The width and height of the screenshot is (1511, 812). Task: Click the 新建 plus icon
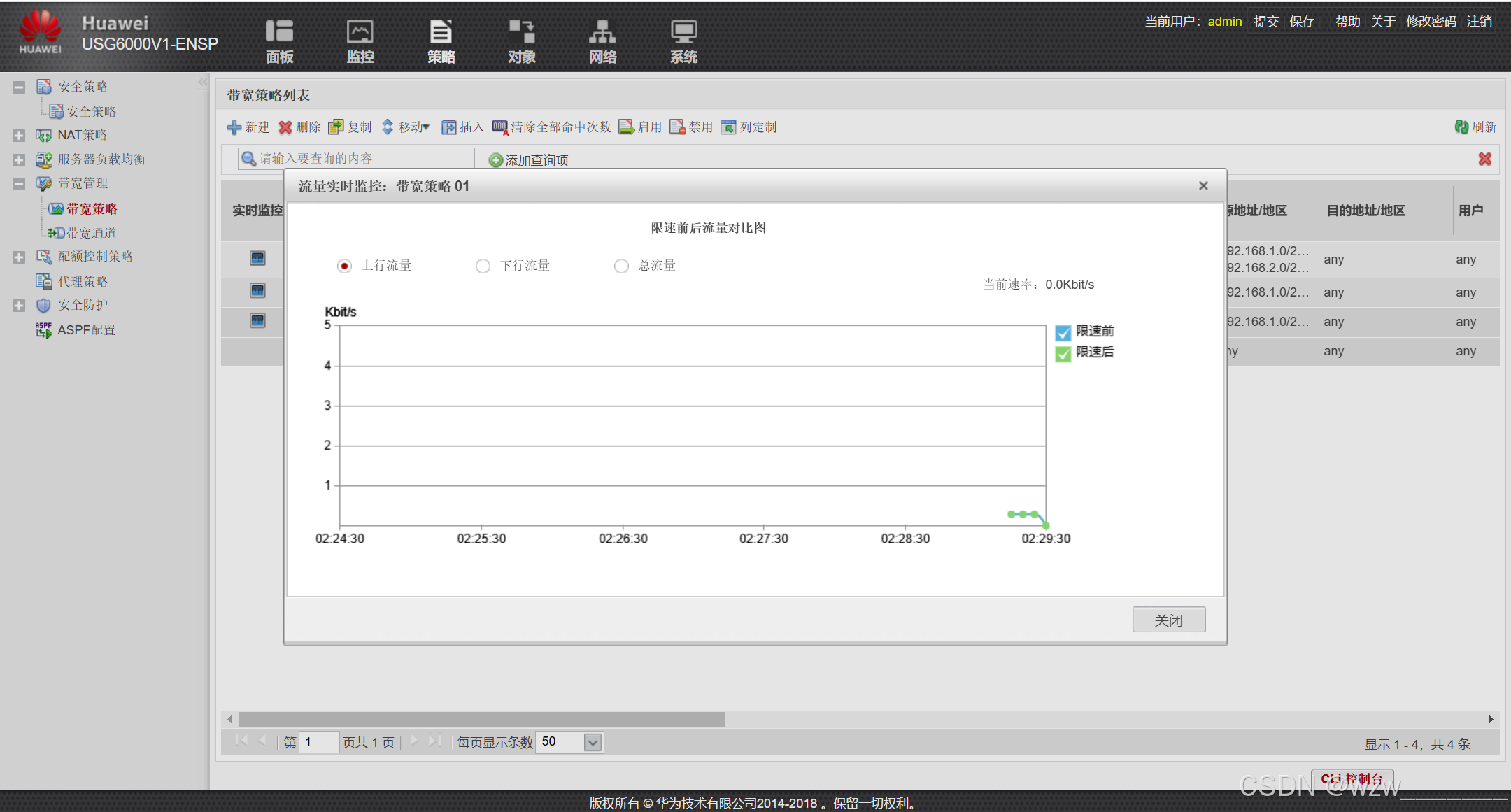click(234, 127)
